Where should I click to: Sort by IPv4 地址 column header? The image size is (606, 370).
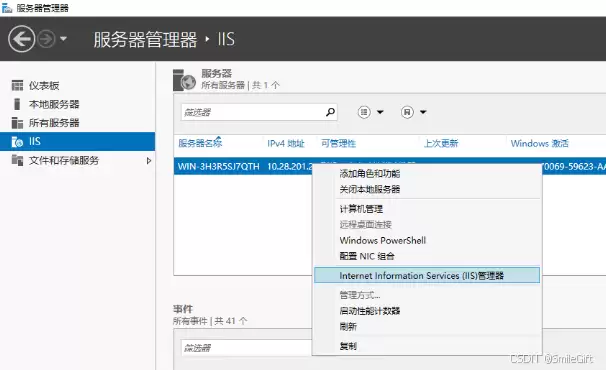(286, 143)
